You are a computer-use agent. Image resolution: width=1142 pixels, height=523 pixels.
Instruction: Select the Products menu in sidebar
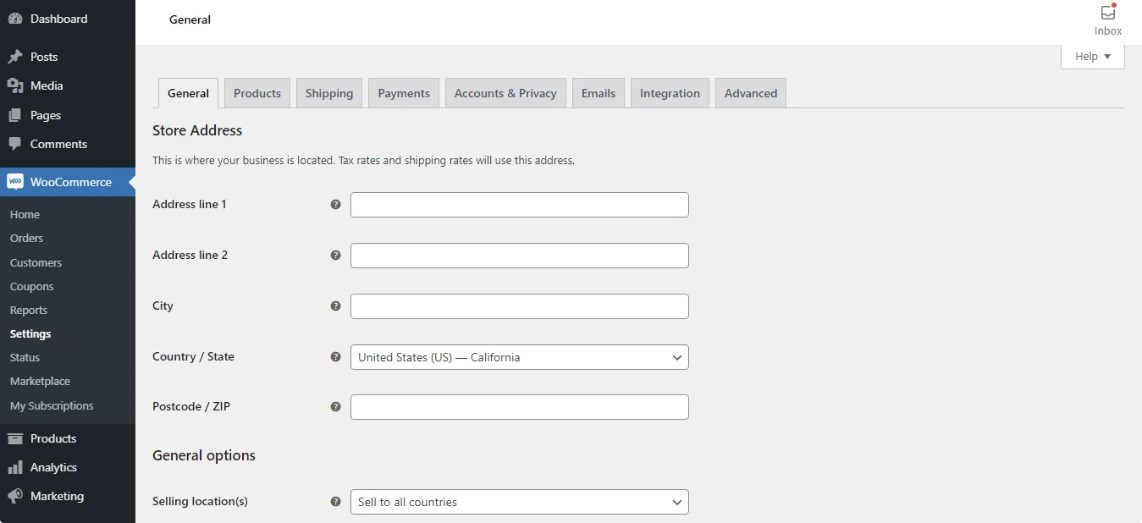click(53, 438)
